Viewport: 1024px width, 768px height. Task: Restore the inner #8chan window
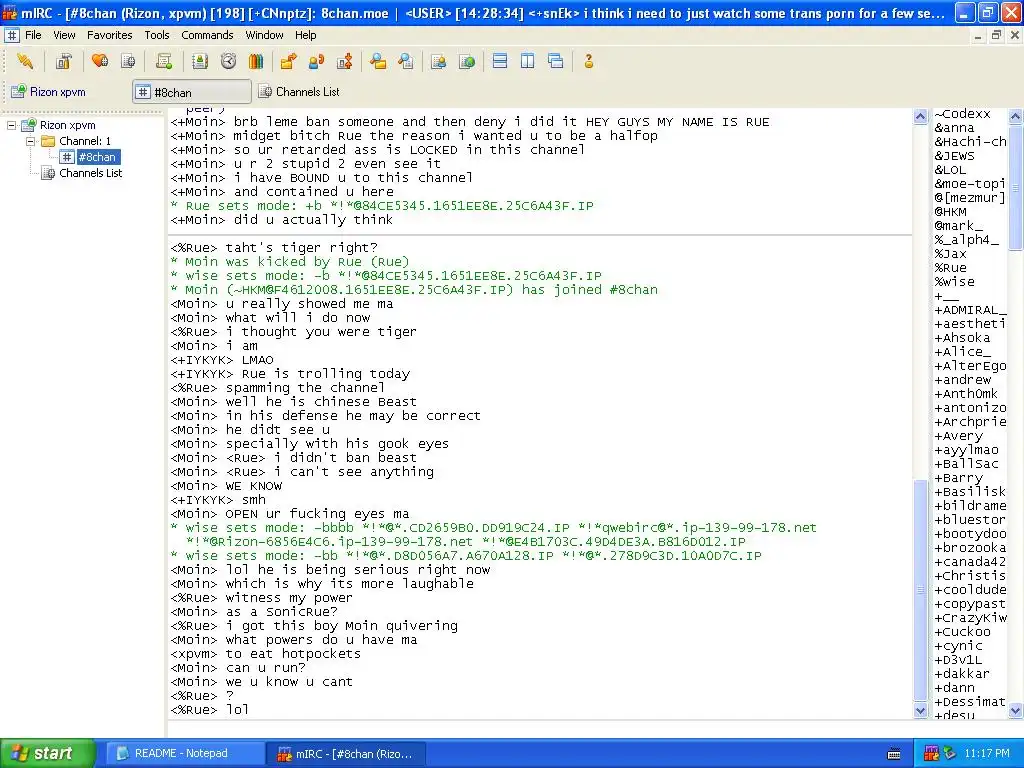(996, 36)
